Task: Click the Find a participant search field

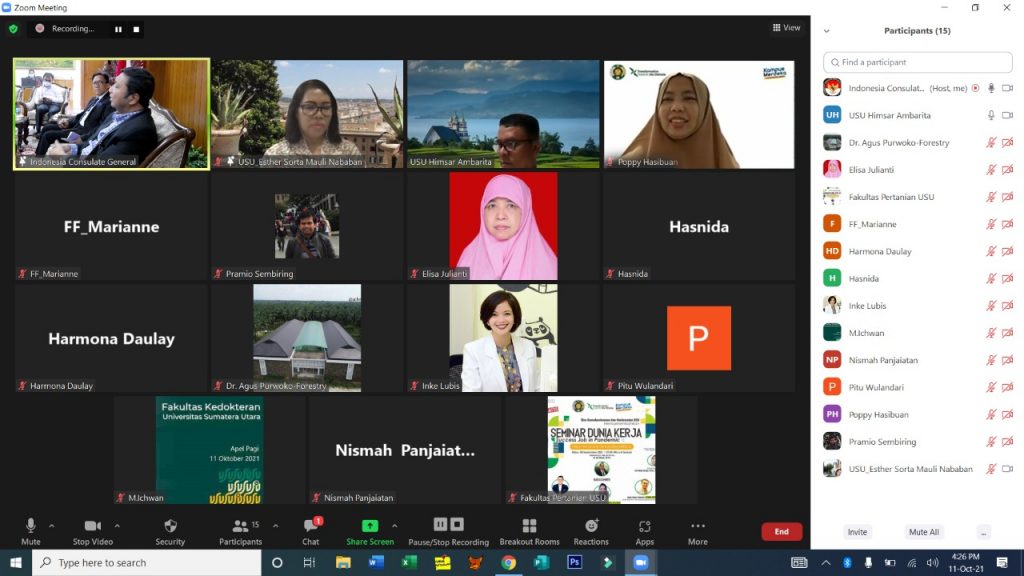Action: pos(917,62)
